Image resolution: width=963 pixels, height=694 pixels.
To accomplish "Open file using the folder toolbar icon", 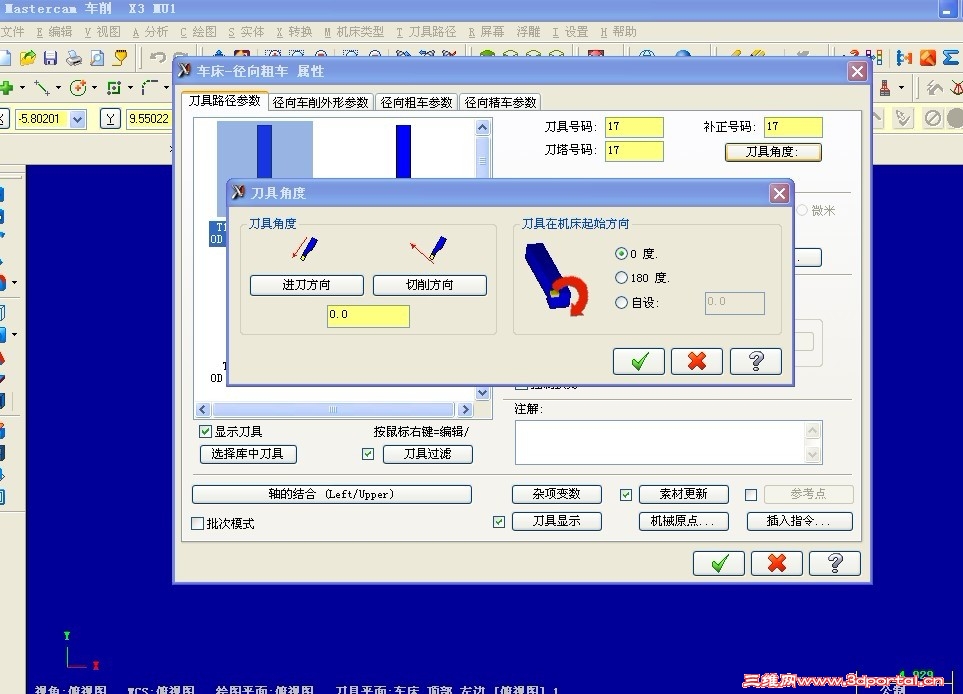I will [x=28, y=58].
